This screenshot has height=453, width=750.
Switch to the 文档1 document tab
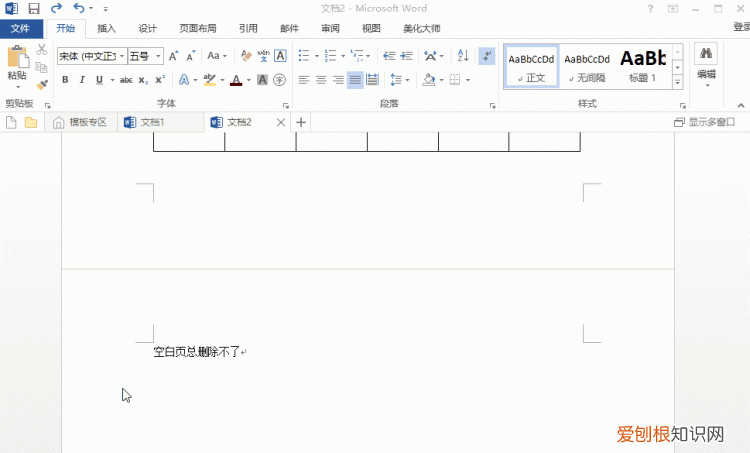tap(160, 122)
